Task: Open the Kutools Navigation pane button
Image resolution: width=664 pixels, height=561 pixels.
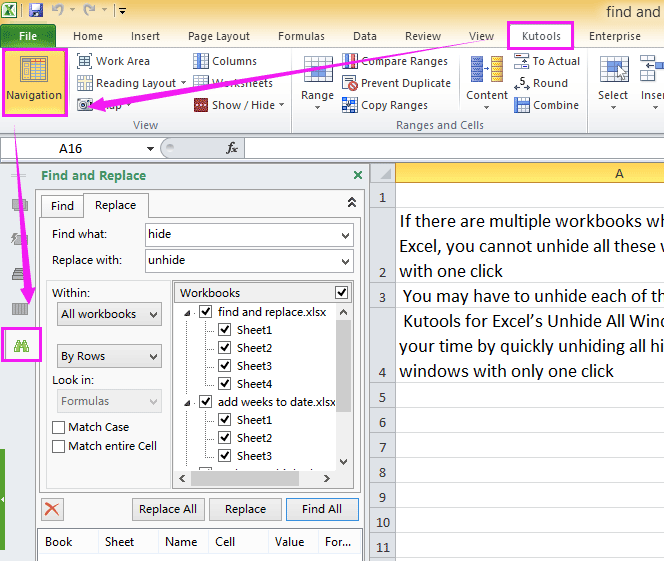Action: [x=34, y=82]
